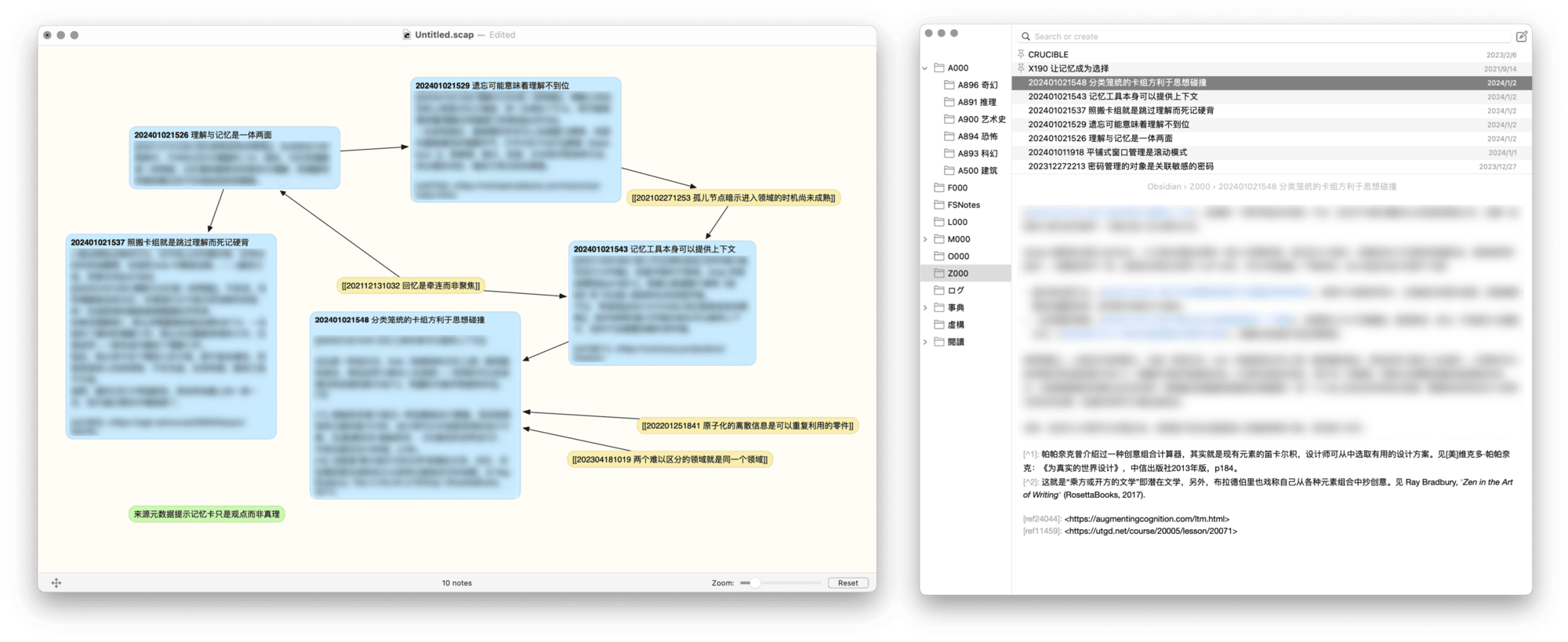This screenshot has width=1568, height=642.
Task: Adjust the Scapple zoom slider handle
Action: point(755,582)
